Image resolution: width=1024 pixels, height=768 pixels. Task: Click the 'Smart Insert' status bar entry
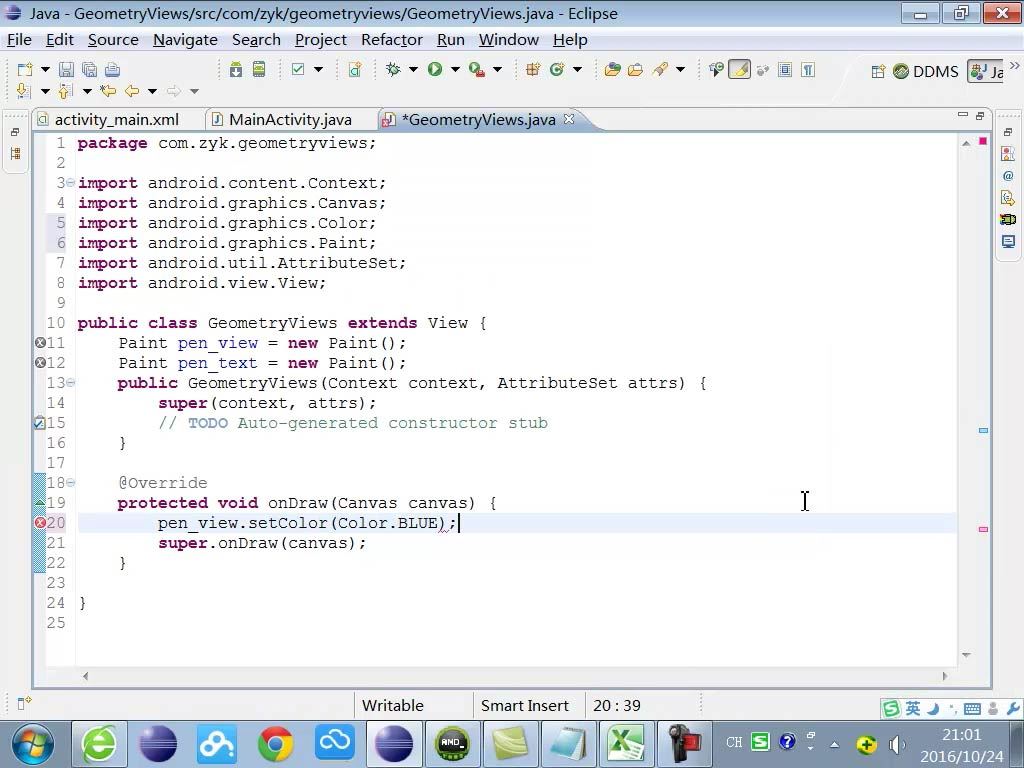click(524, 705)
